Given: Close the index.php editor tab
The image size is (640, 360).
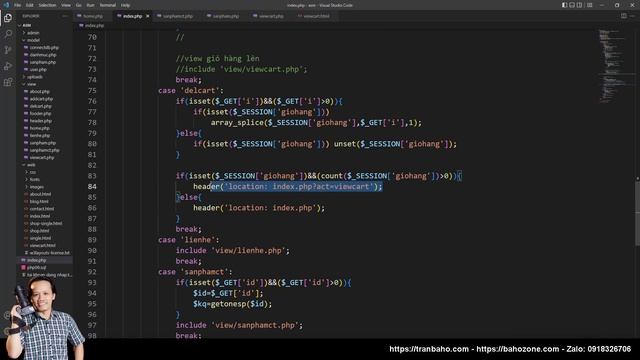Looking at the screenshot, I should [147, 16].
